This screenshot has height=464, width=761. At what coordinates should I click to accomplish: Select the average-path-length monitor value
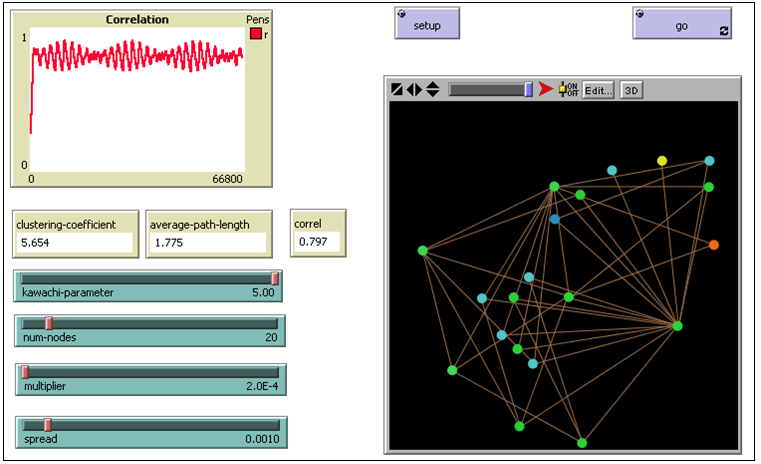[208, 243]
